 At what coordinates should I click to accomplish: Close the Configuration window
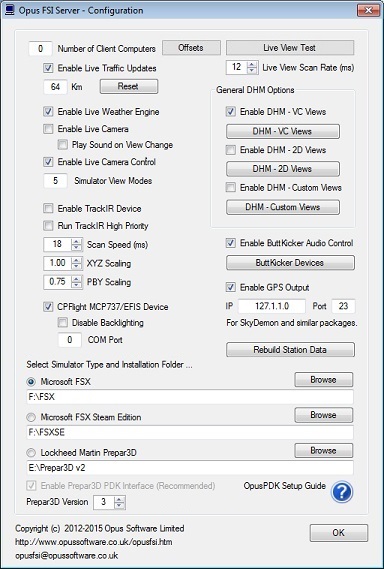pos(368,11)
